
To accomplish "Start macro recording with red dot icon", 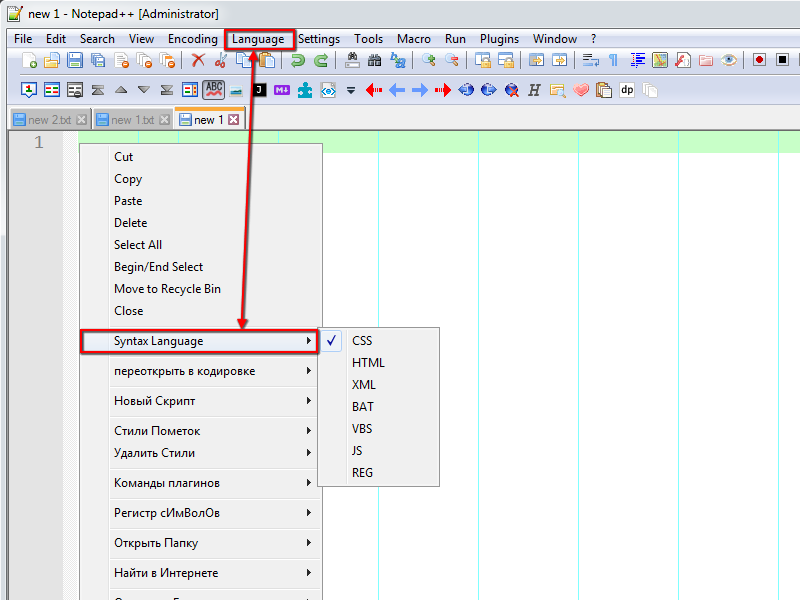I will click(759, 60).
